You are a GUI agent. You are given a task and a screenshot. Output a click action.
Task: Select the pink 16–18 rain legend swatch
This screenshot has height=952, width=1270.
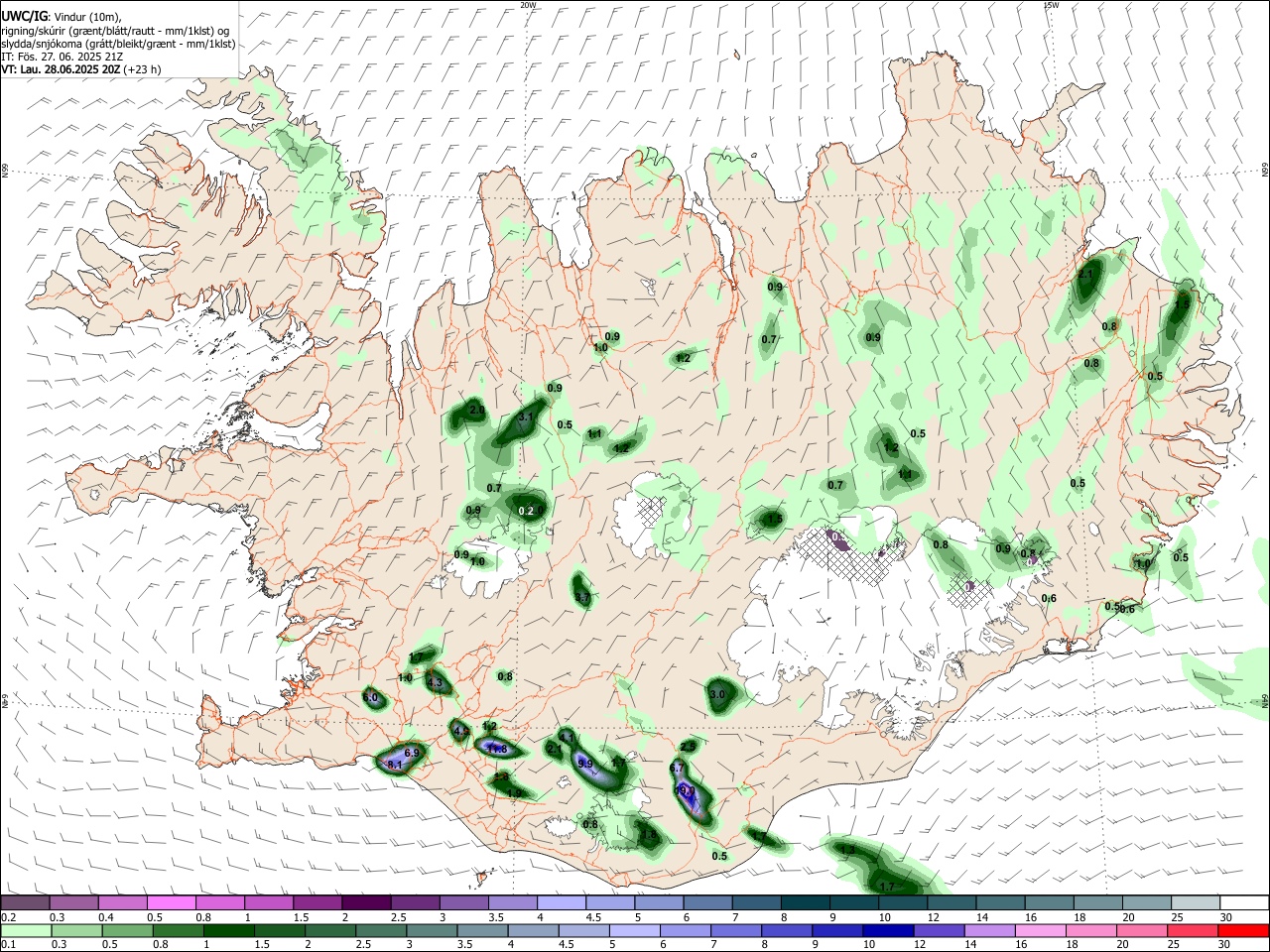1042,930
